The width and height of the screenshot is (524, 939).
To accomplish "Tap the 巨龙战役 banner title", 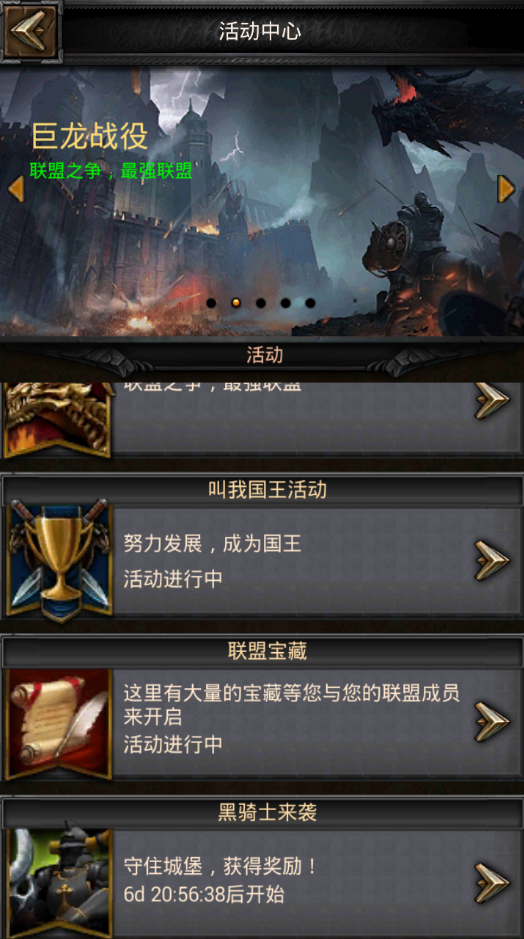I will [89, 135].
